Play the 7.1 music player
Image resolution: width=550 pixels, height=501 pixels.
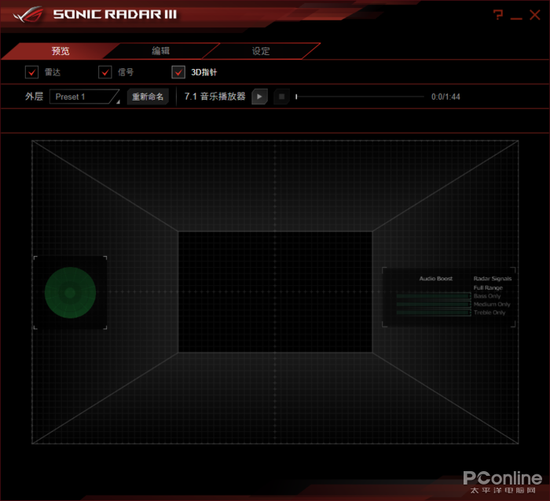tap(260, 97)
